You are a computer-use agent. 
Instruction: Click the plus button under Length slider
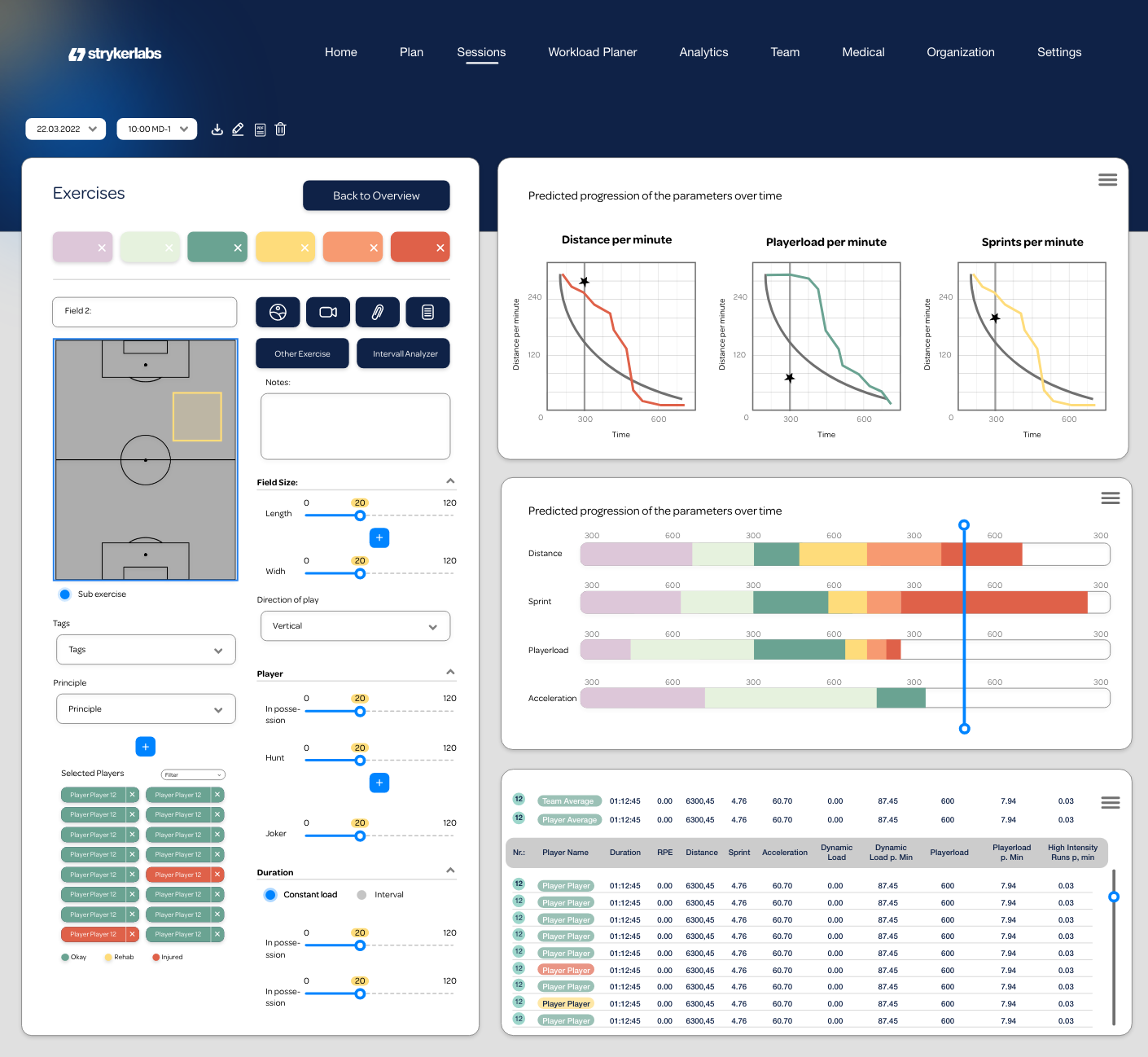point(379,537)
